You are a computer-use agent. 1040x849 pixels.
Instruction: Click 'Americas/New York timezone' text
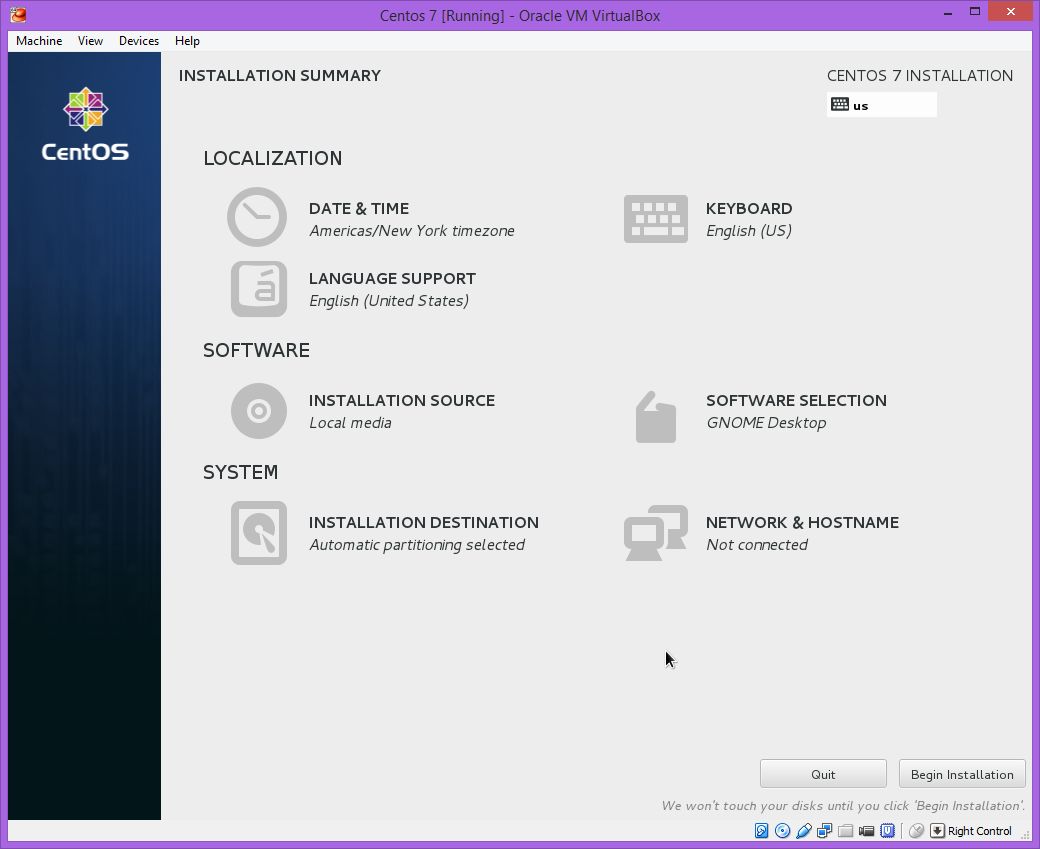pyautogui.click(x=412, y=231)
